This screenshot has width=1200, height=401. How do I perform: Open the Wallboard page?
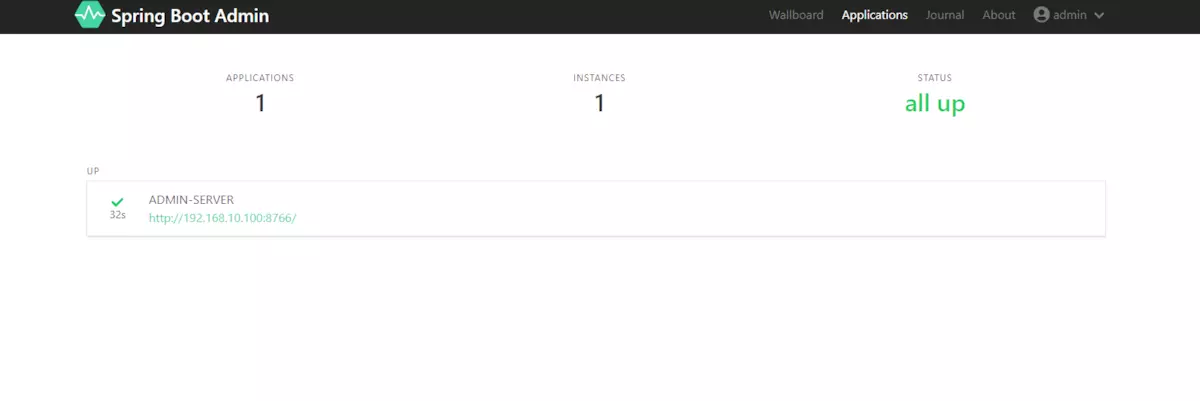(796, 15)
